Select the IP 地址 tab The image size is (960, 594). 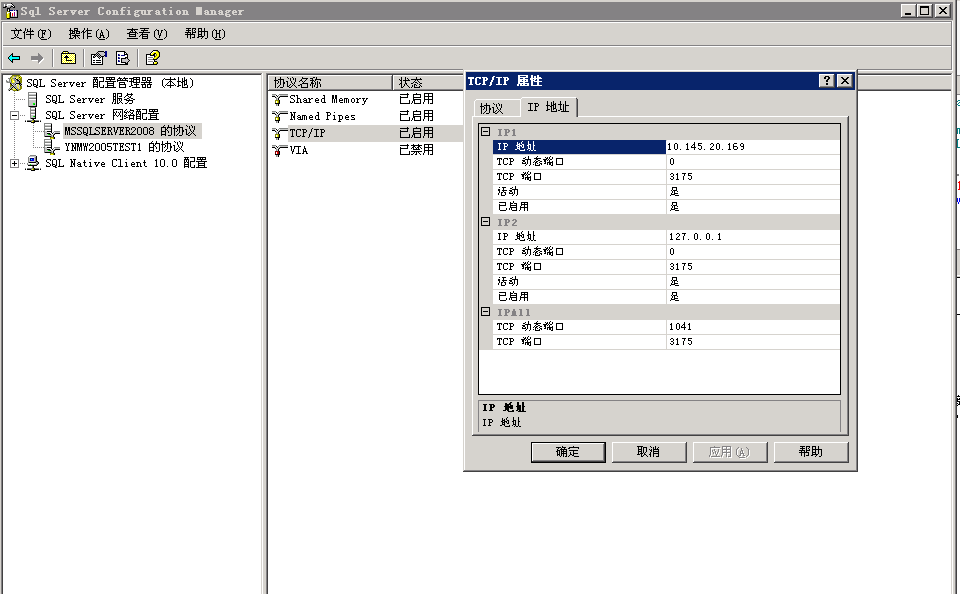[549, 107]
